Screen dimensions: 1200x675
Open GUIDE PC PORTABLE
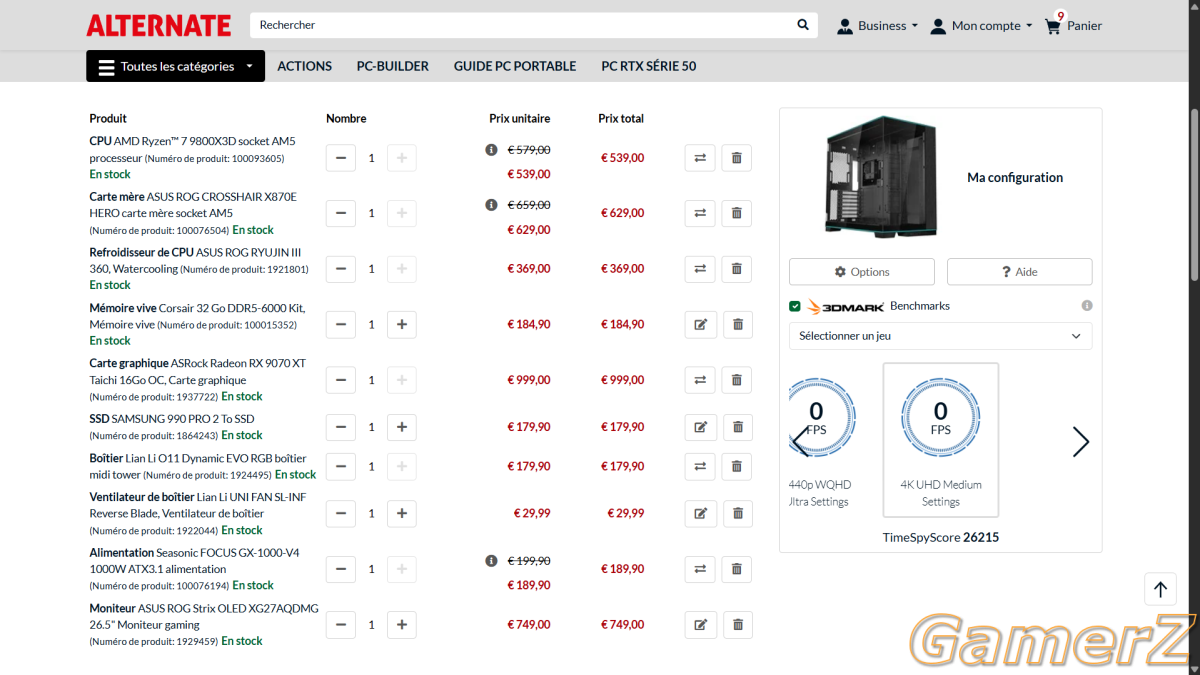pyautogui.click(x=515, y=66)
